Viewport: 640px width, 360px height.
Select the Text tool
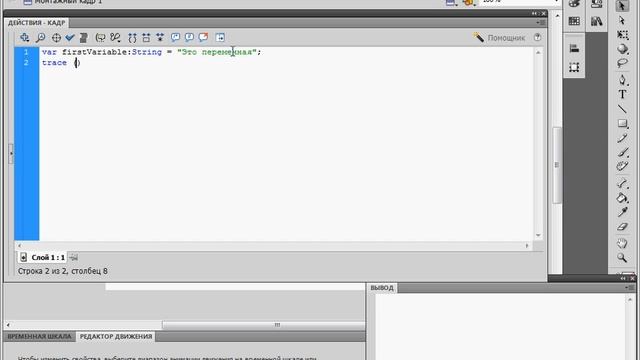pos(622,94)
